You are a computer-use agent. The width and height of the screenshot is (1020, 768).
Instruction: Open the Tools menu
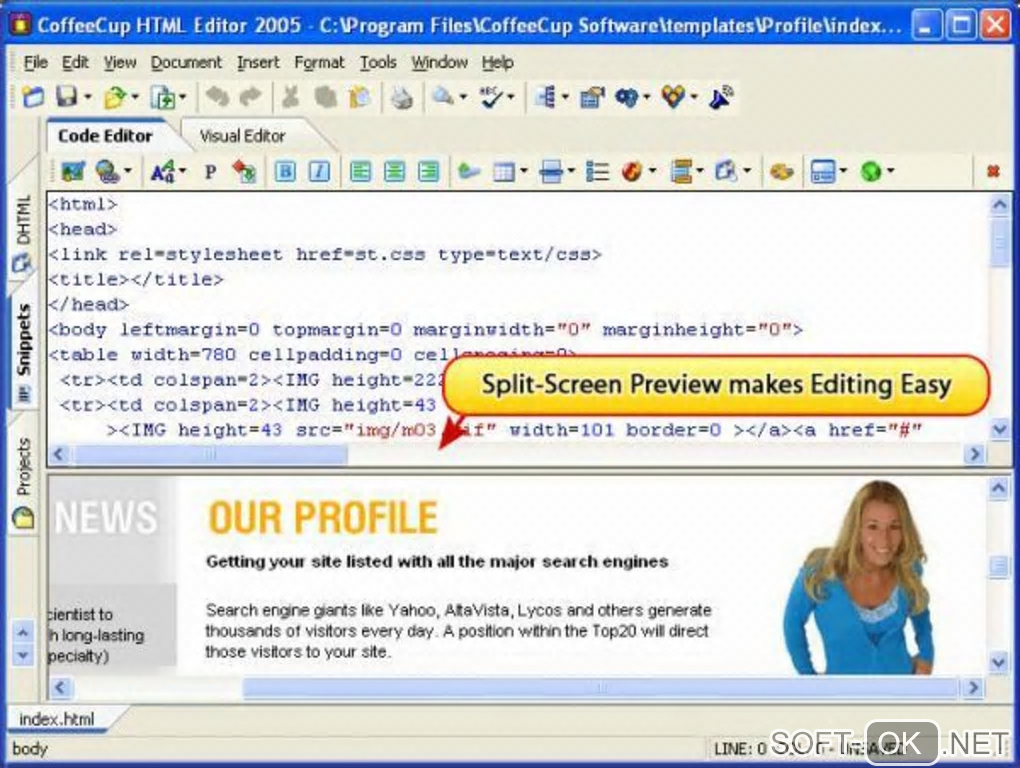click(x=378, y=62)
